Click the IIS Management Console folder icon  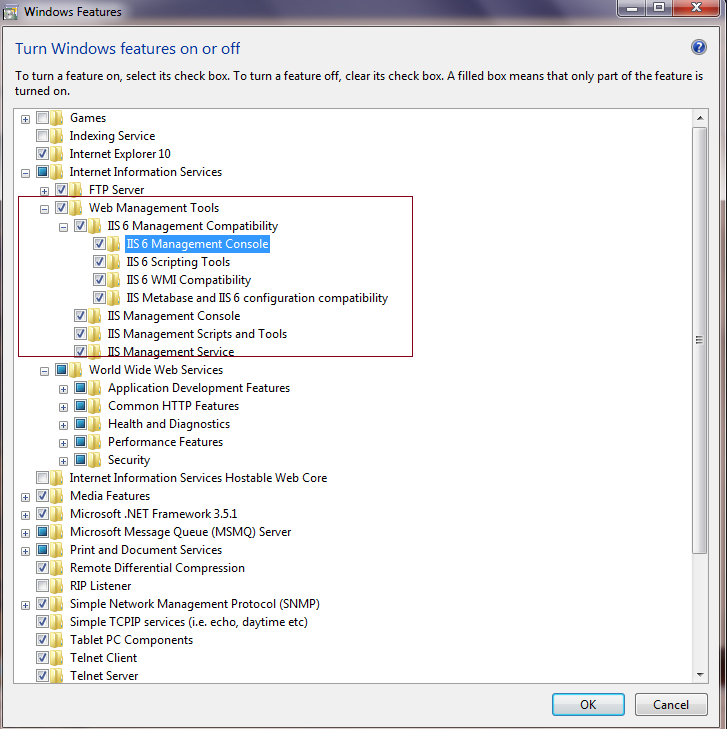point(95,316)
